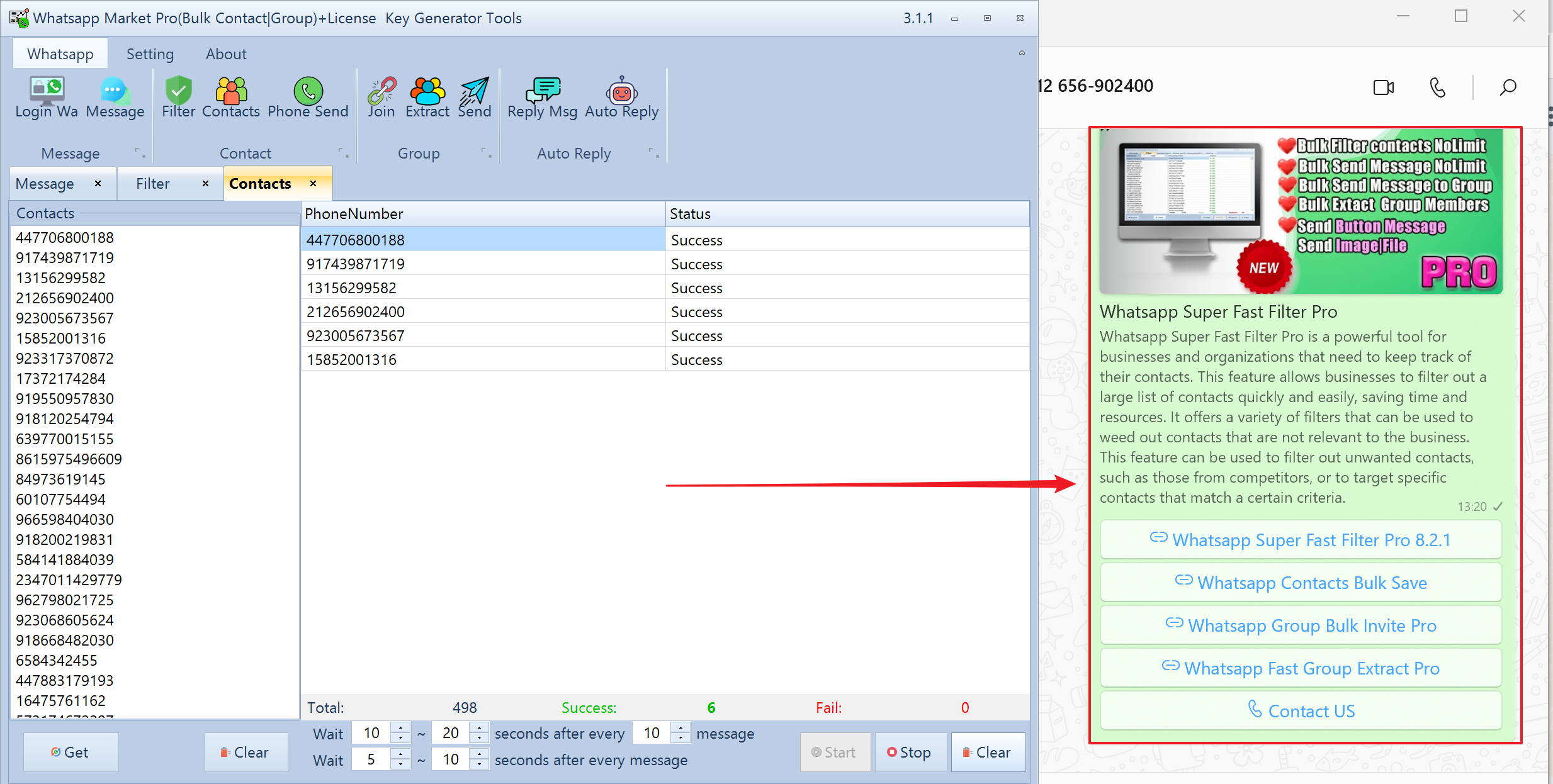The image size is (1553, 784).
Task: Expand the Group section launcher
Action: [x=486, y=153]
